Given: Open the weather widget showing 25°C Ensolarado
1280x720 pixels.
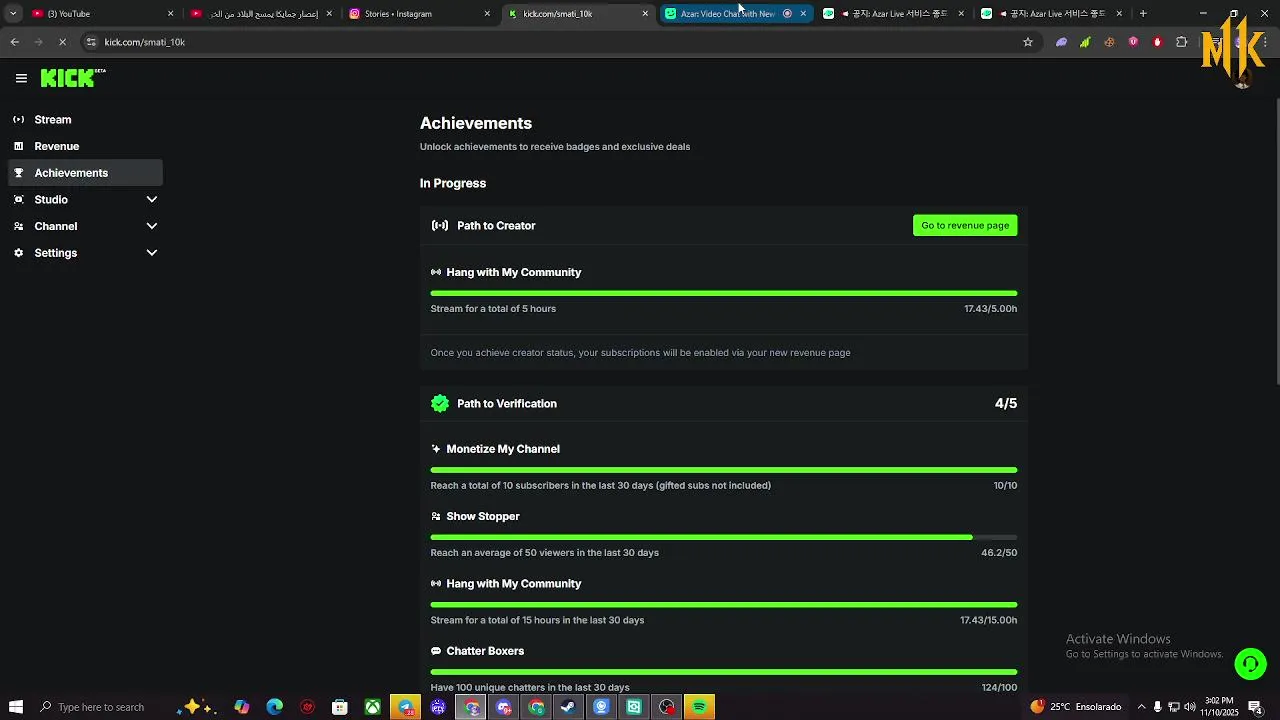Looking at the screenshot, I should click(1076, 707).
